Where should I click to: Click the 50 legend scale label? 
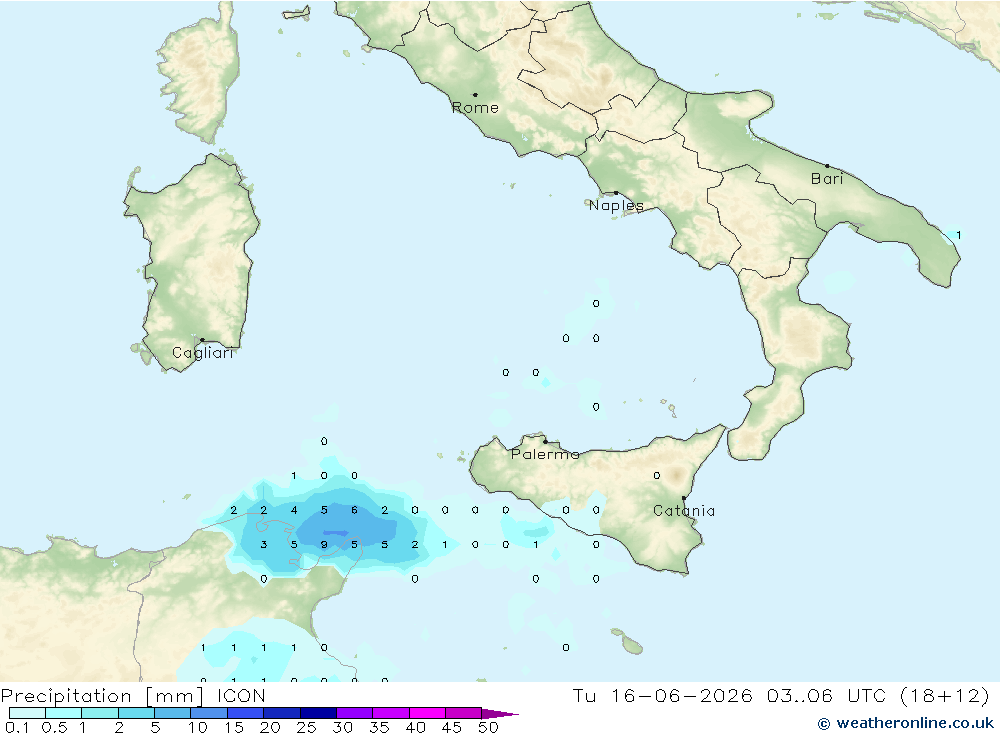tap(488, 727)
